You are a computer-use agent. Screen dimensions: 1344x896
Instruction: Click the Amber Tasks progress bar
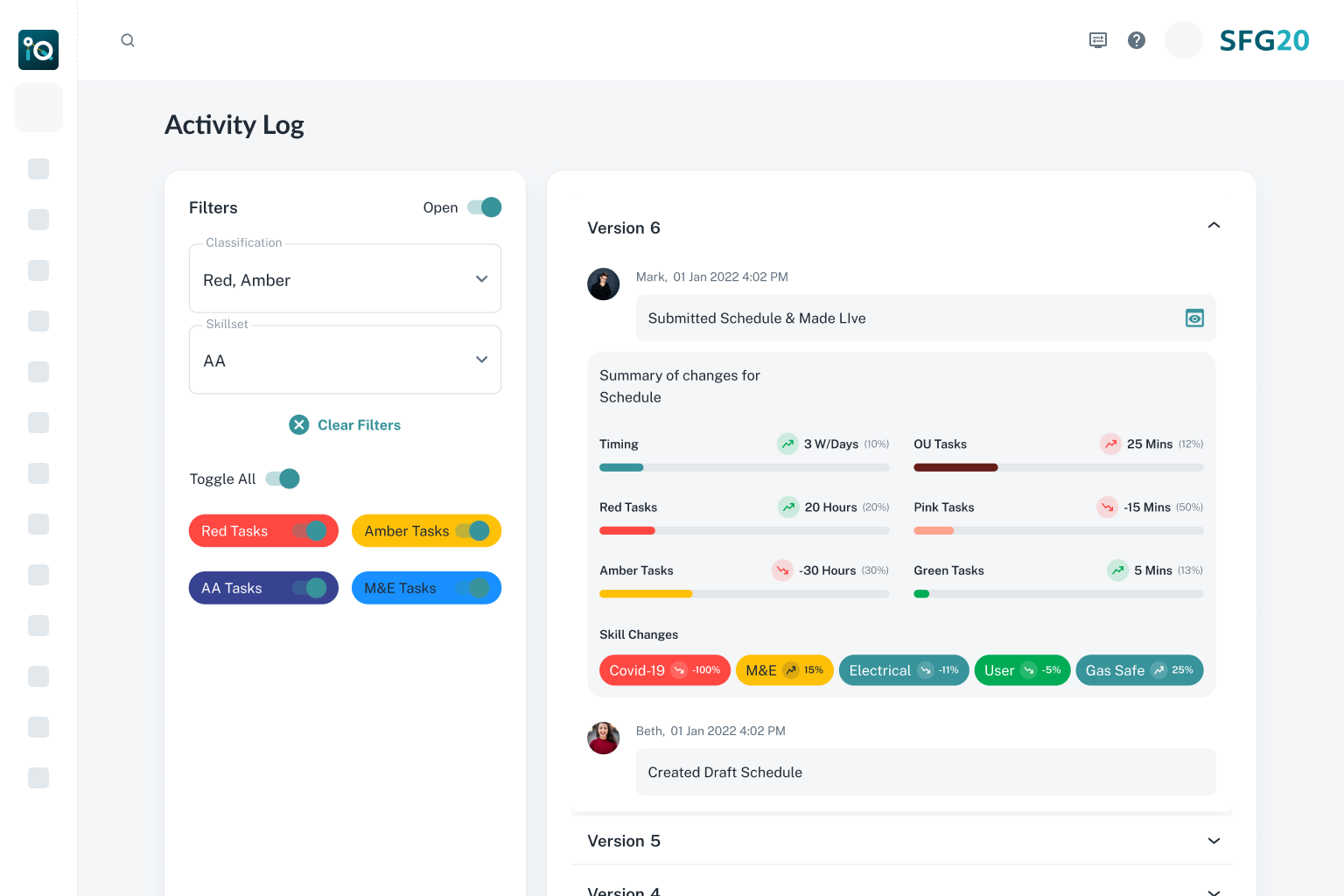point(744,593)
